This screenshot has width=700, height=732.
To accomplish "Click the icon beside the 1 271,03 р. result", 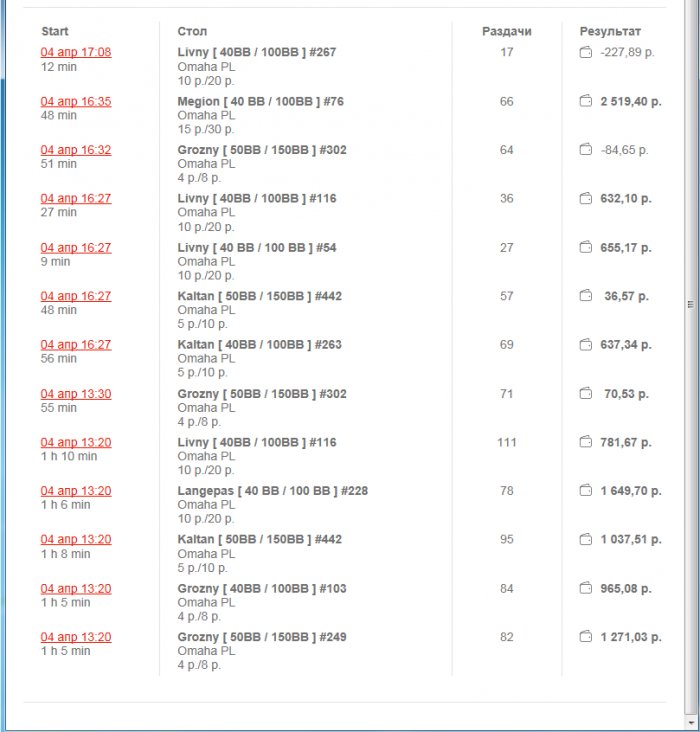I will [586, 637].
